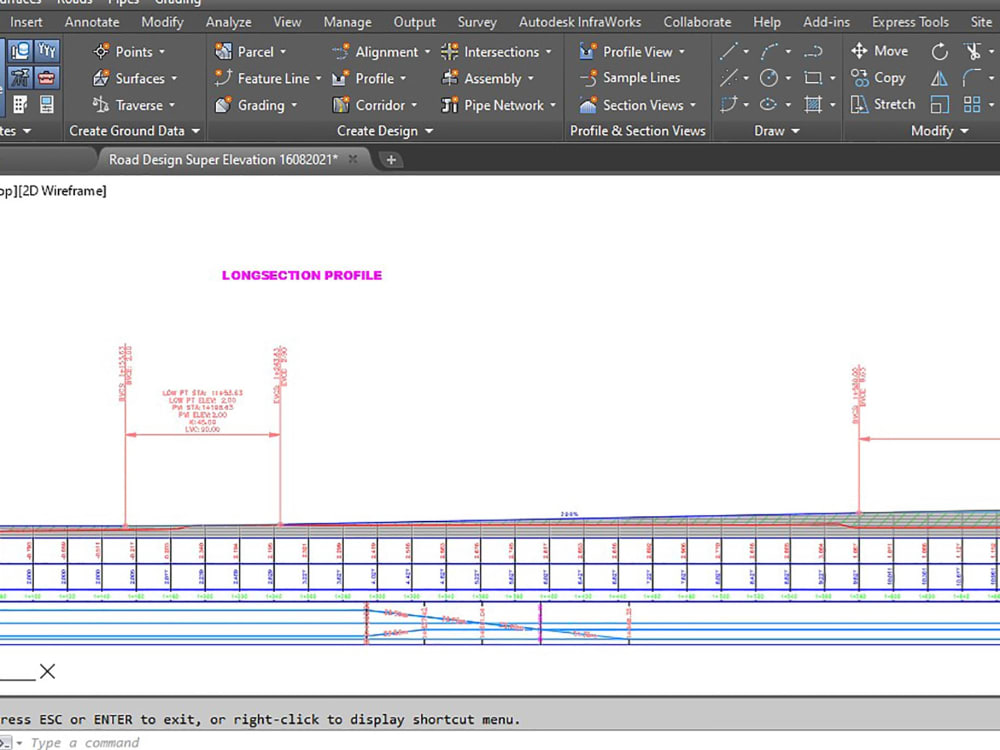Switch to the Collaborate tab

pyautogui.click(x=697, y=22)
